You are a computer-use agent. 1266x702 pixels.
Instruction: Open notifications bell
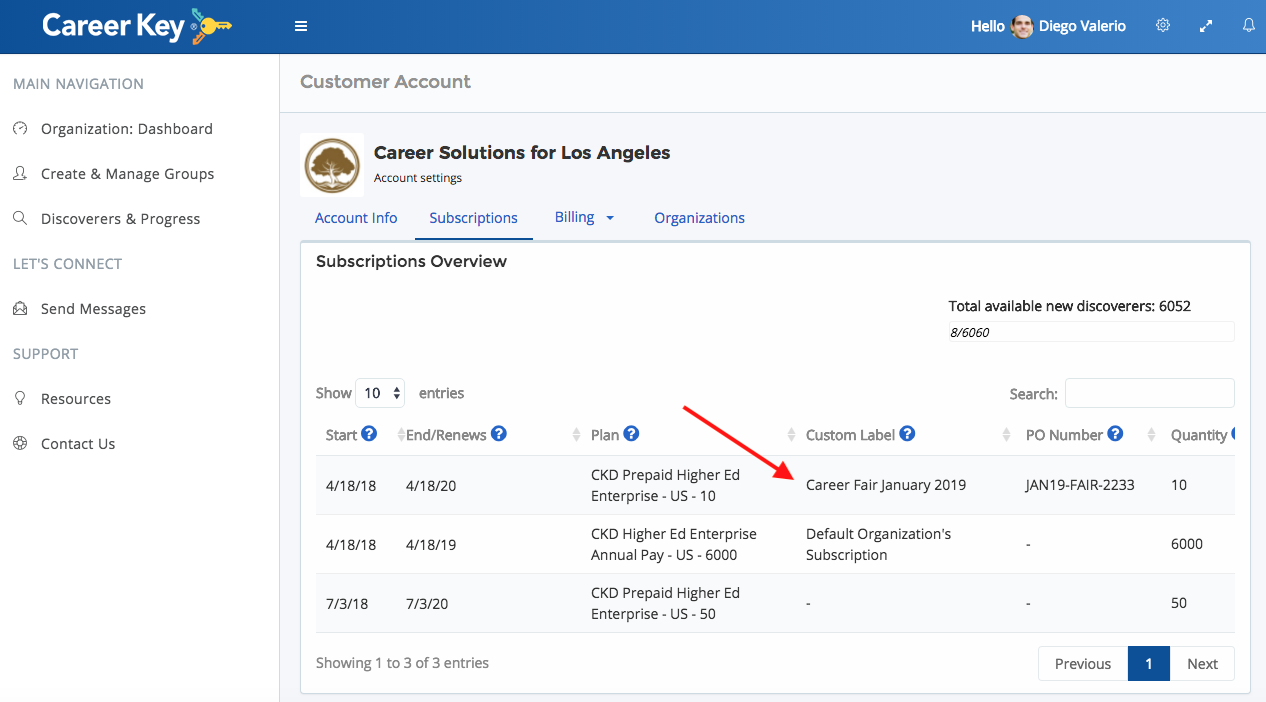(x=1249, y=26)
